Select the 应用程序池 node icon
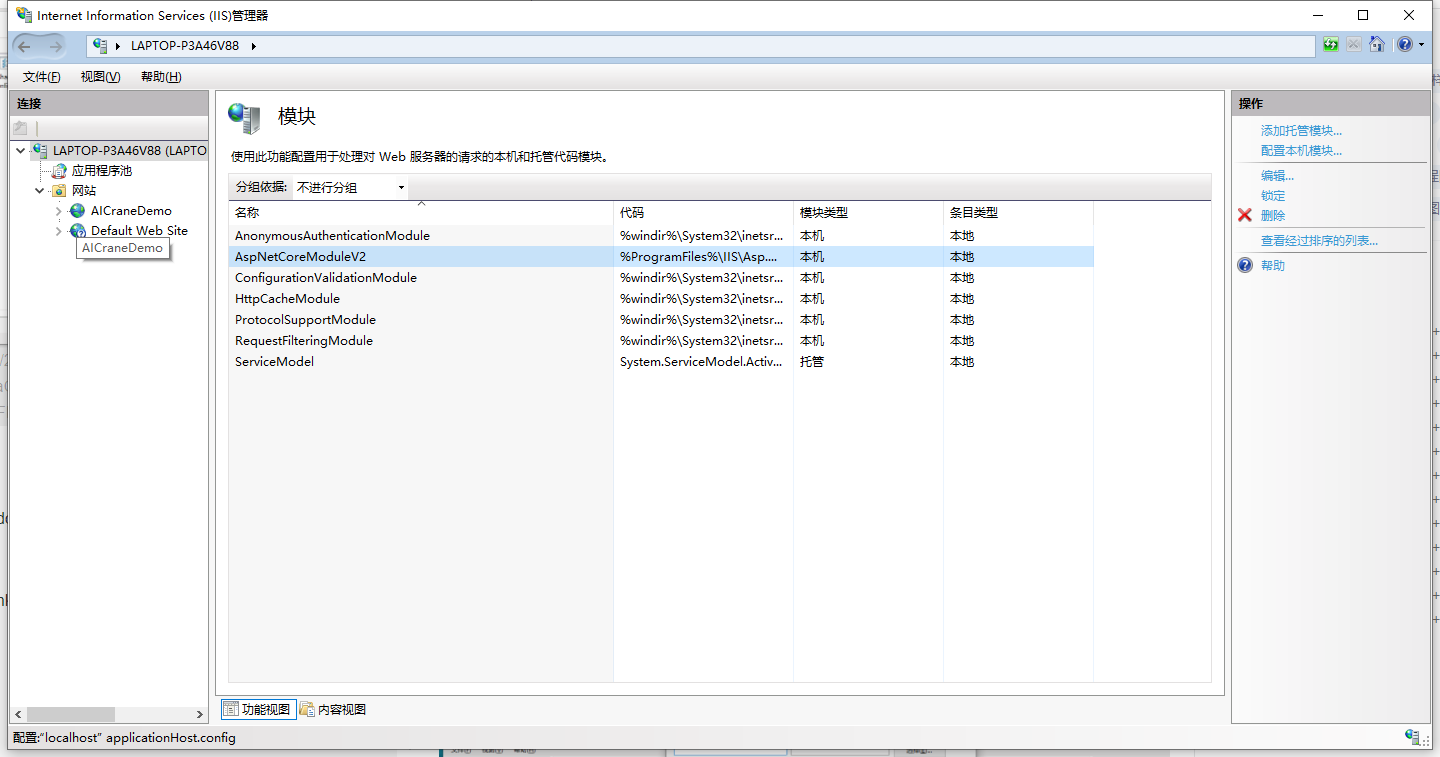 [60, 170]
